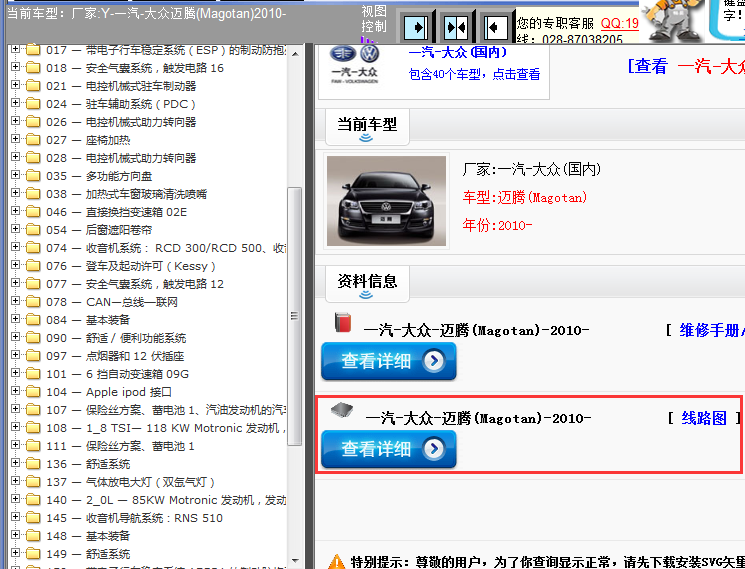Click the gray wiring diagram device icon
The height and width of the screenshot is (569, 745).
coord(342,409)
